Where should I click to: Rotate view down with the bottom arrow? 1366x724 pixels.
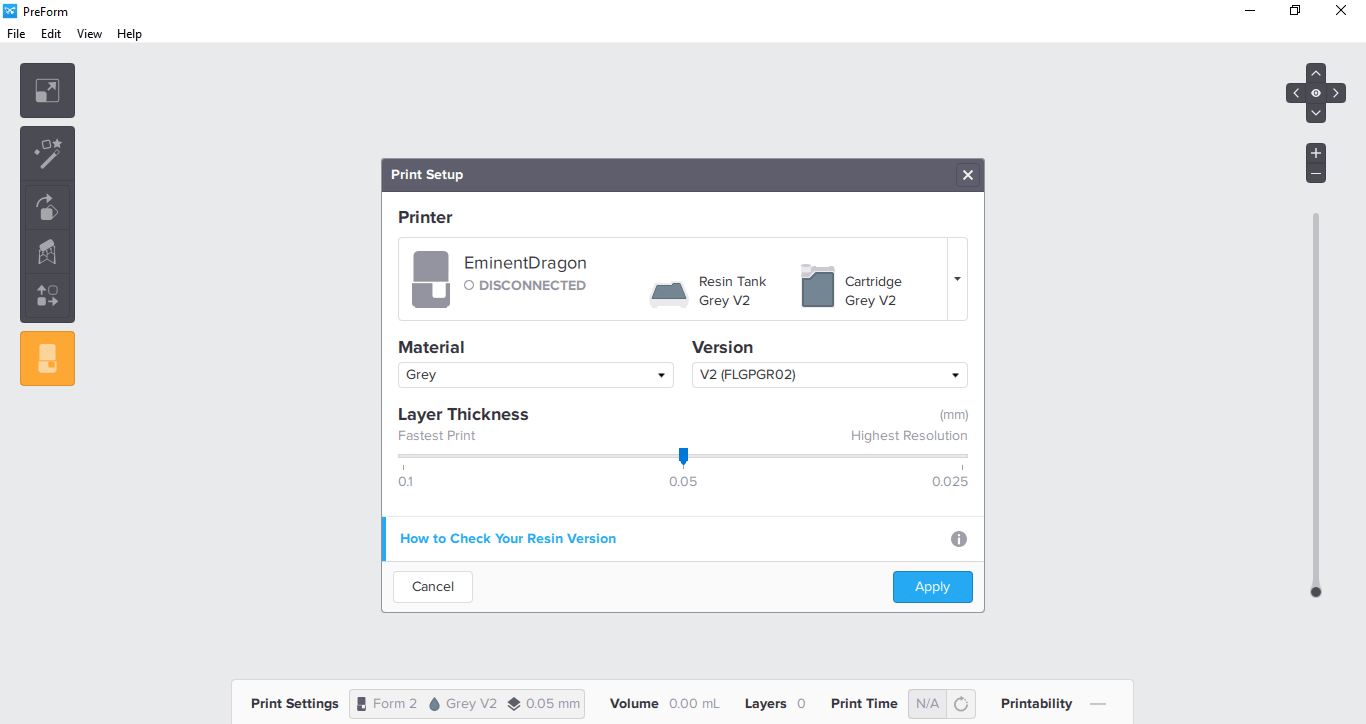1316,113
